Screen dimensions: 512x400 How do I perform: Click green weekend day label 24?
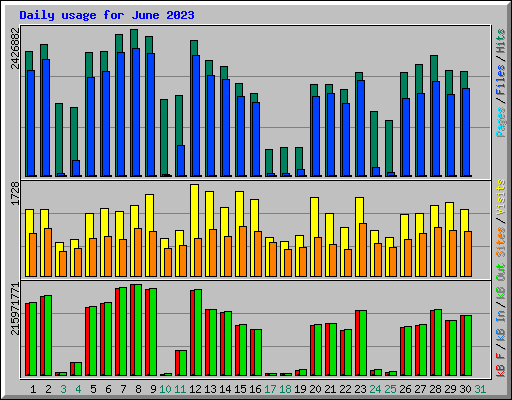click(375, 389)
